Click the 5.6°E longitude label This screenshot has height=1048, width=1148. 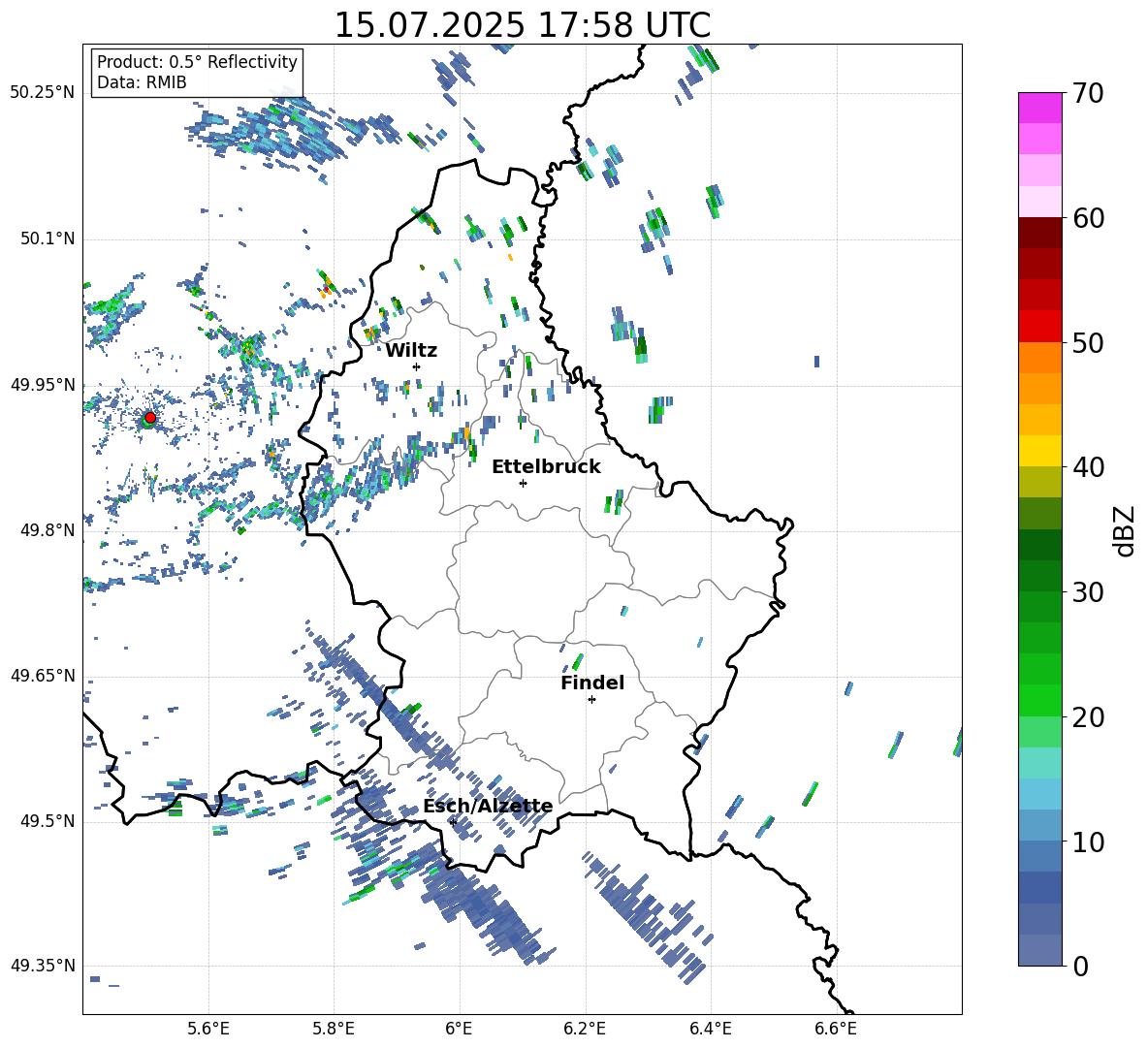click(x=208, y=1029)
